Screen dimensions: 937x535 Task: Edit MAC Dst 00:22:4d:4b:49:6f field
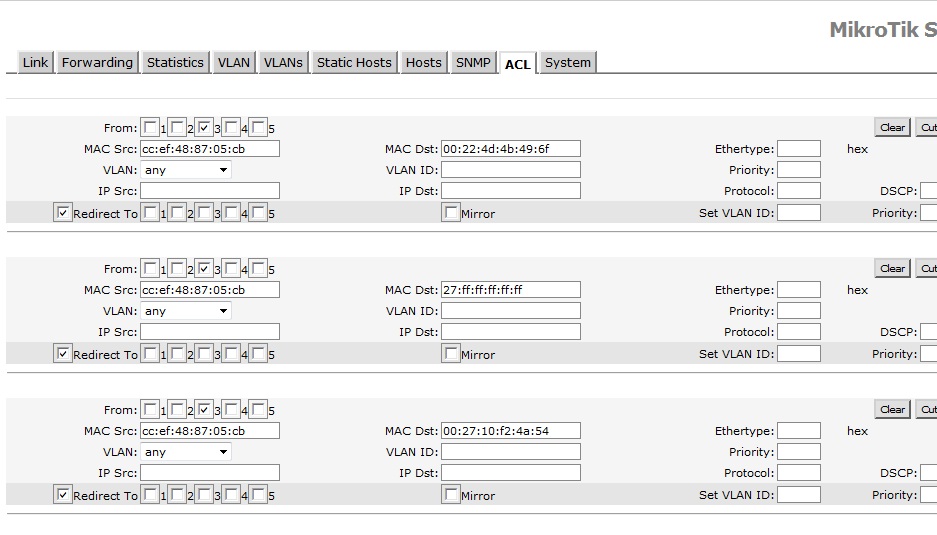(x=511, y=149)
